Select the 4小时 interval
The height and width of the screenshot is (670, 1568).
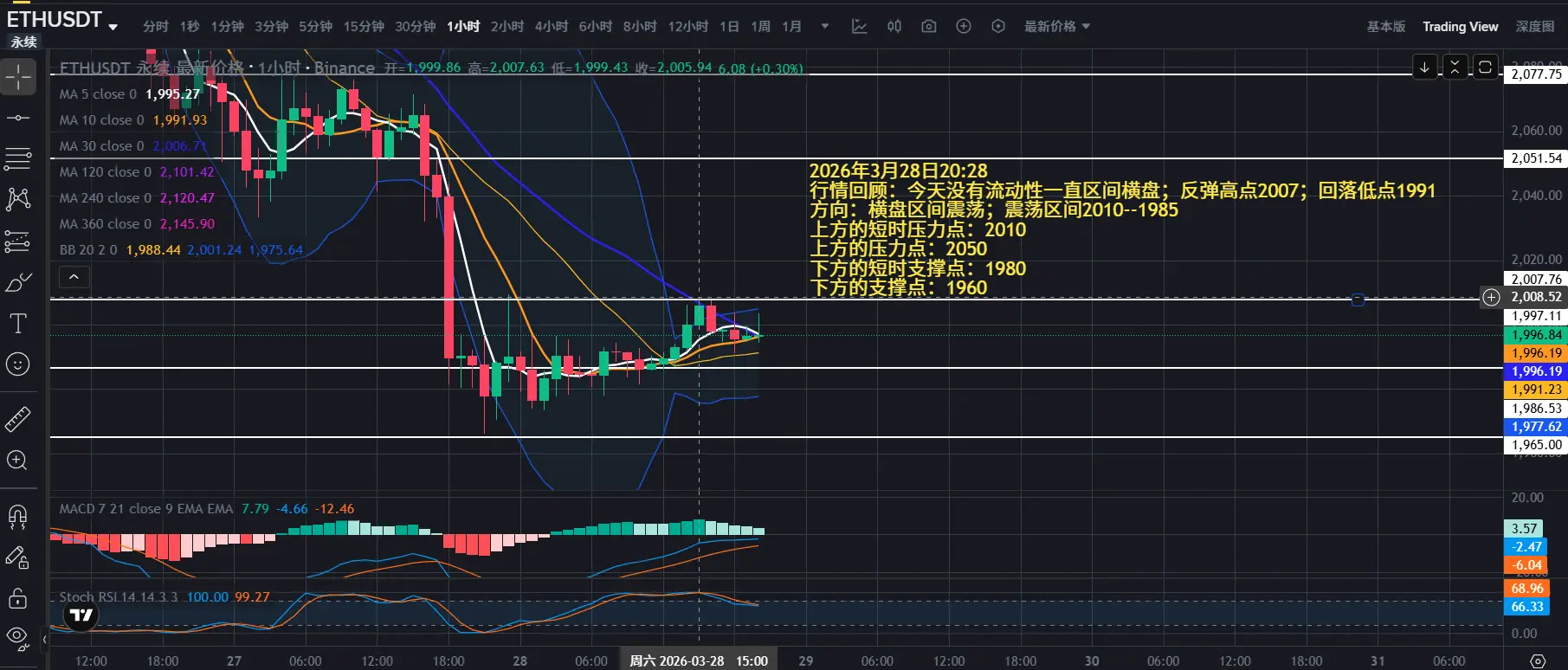point(552,27)
